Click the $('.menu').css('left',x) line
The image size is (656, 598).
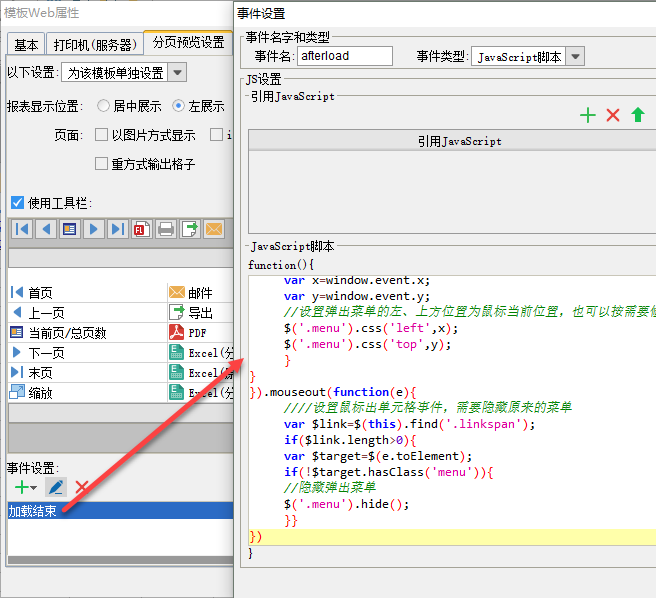click(x=371, y=328)
